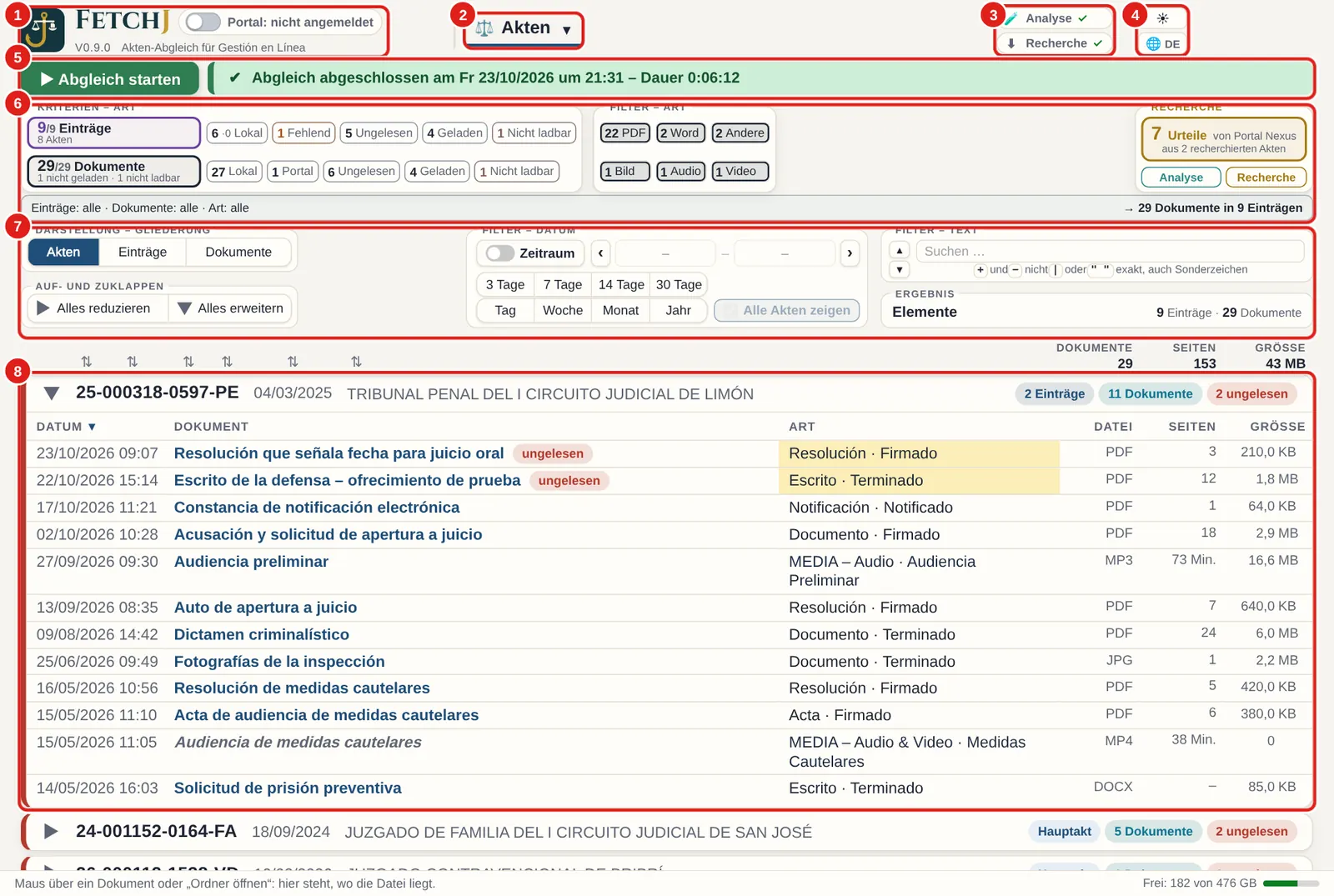Click the '11 Dokumente' badge
The image size is (1334, 896).
click(x=1150, y=393)
